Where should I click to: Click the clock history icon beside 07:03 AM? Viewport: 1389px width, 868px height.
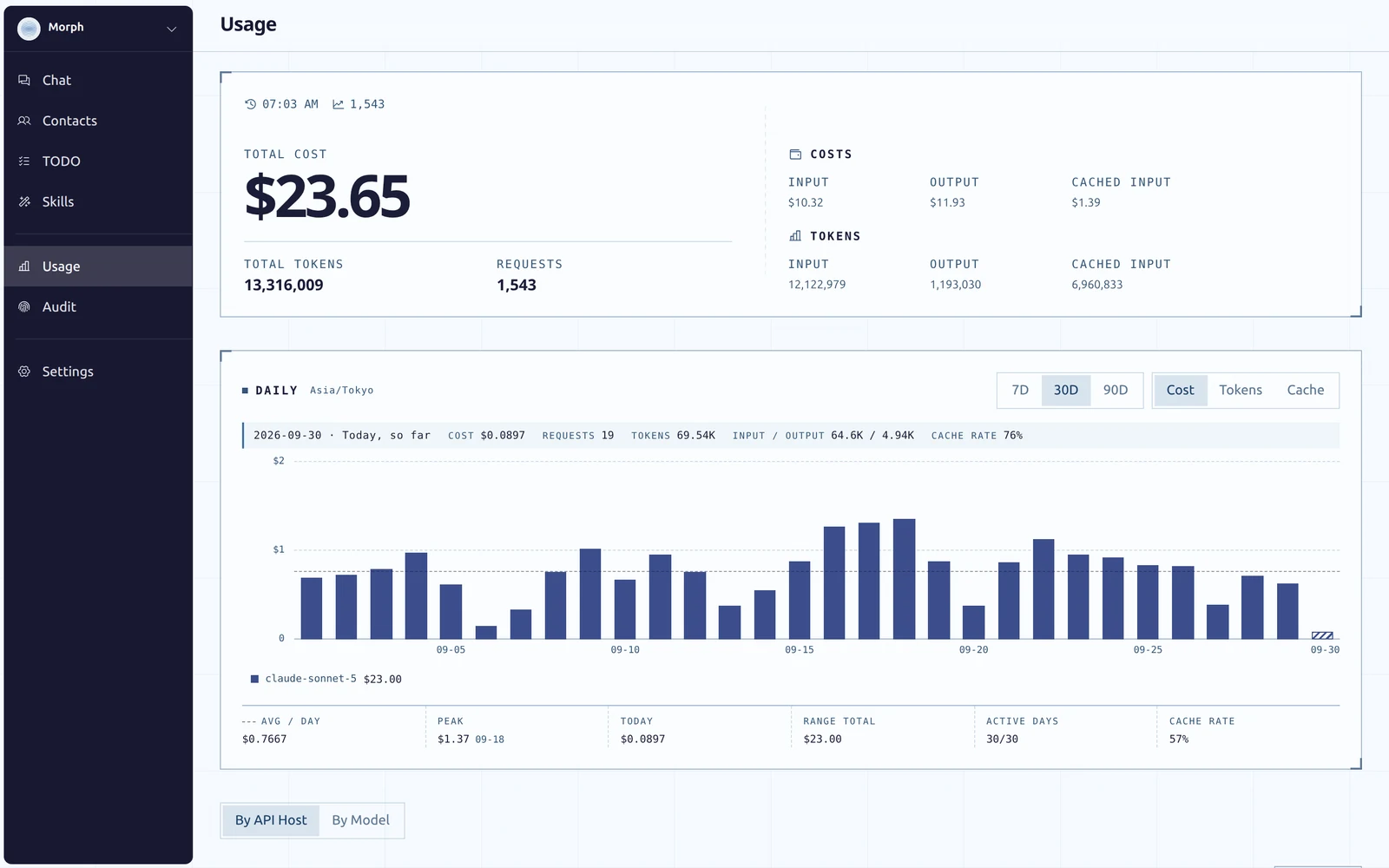tap(251, 104)
